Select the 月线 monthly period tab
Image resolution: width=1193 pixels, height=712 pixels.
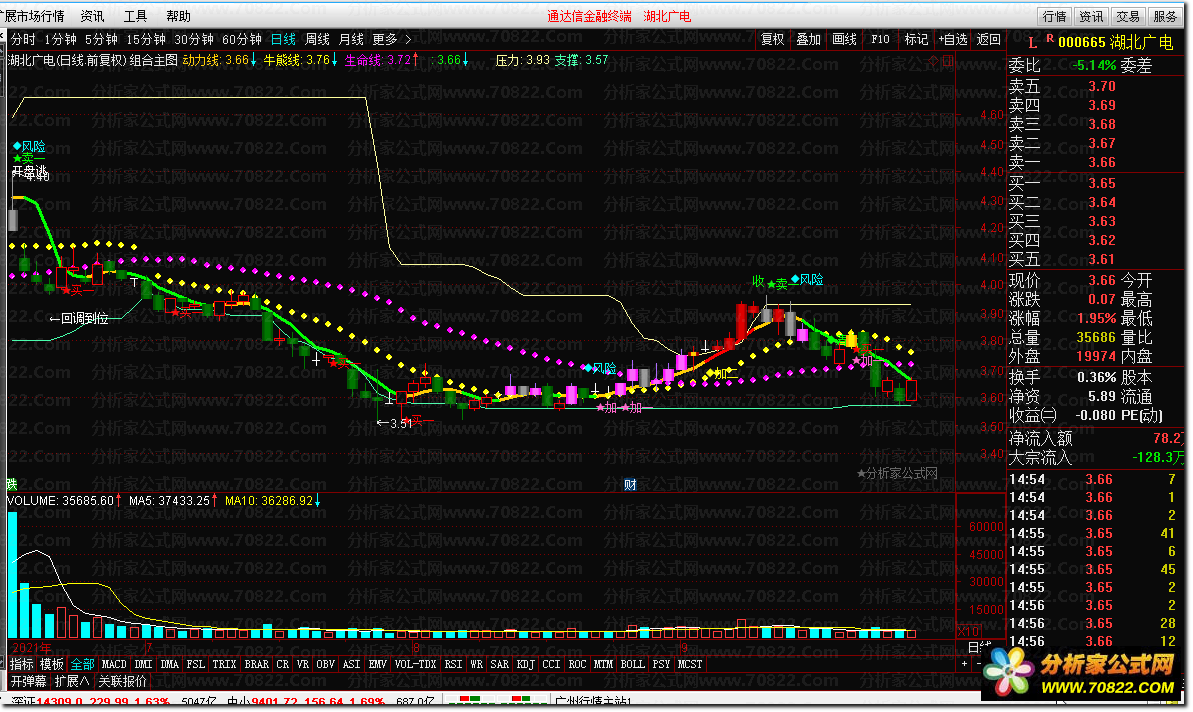pyautogui.click(x=351, y=40)
